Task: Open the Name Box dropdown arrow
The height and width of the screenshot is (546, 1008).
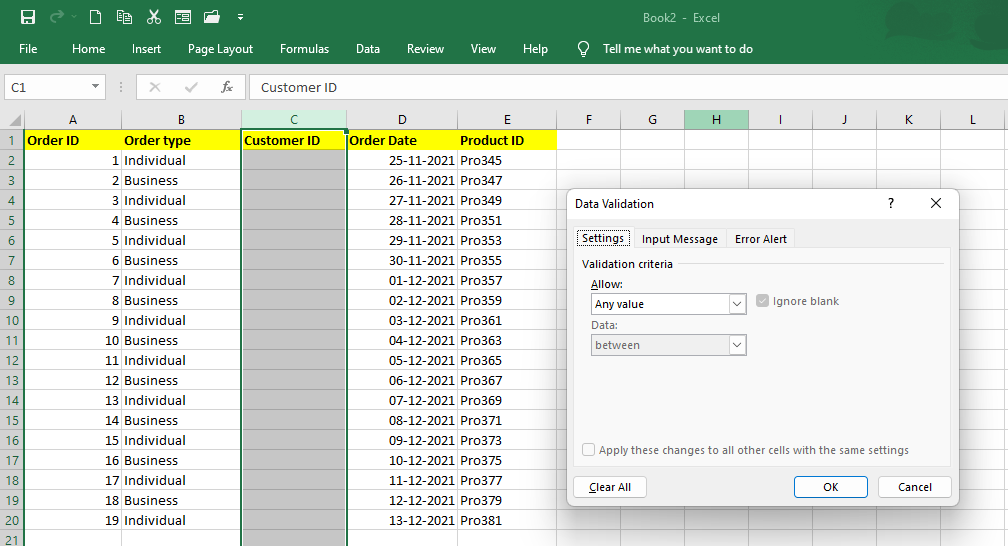Action: point(95,87)
